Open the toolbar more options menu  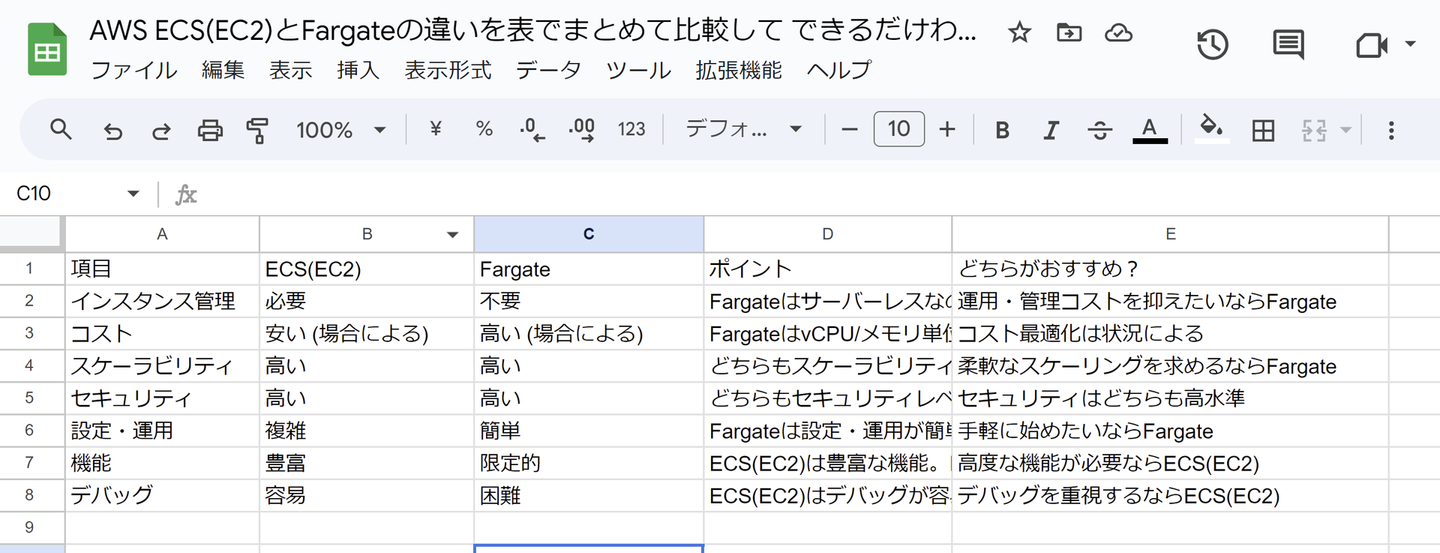1391,130
